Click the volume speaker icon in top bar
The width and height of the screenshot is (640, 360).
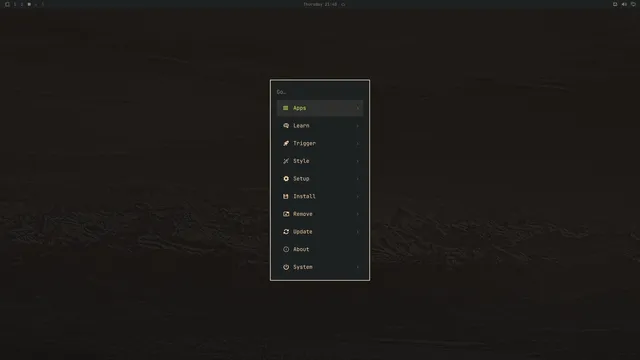click(624, 4)
